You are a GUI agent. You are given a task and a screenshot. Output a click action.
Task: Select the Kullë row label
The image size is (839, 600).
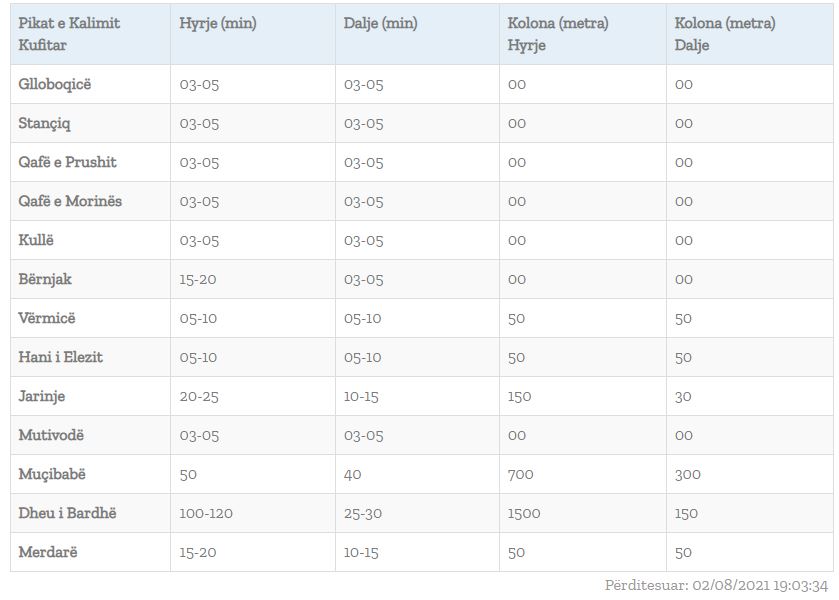[35, 240]
